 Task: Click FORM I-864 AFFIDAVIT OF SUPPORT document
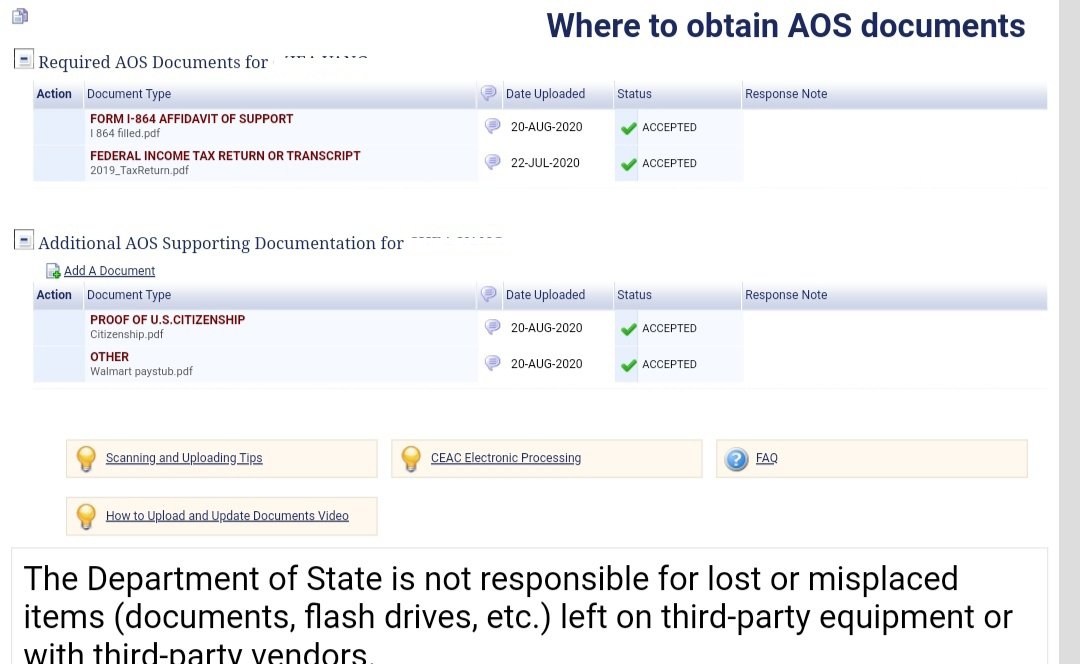pos(191,118)
